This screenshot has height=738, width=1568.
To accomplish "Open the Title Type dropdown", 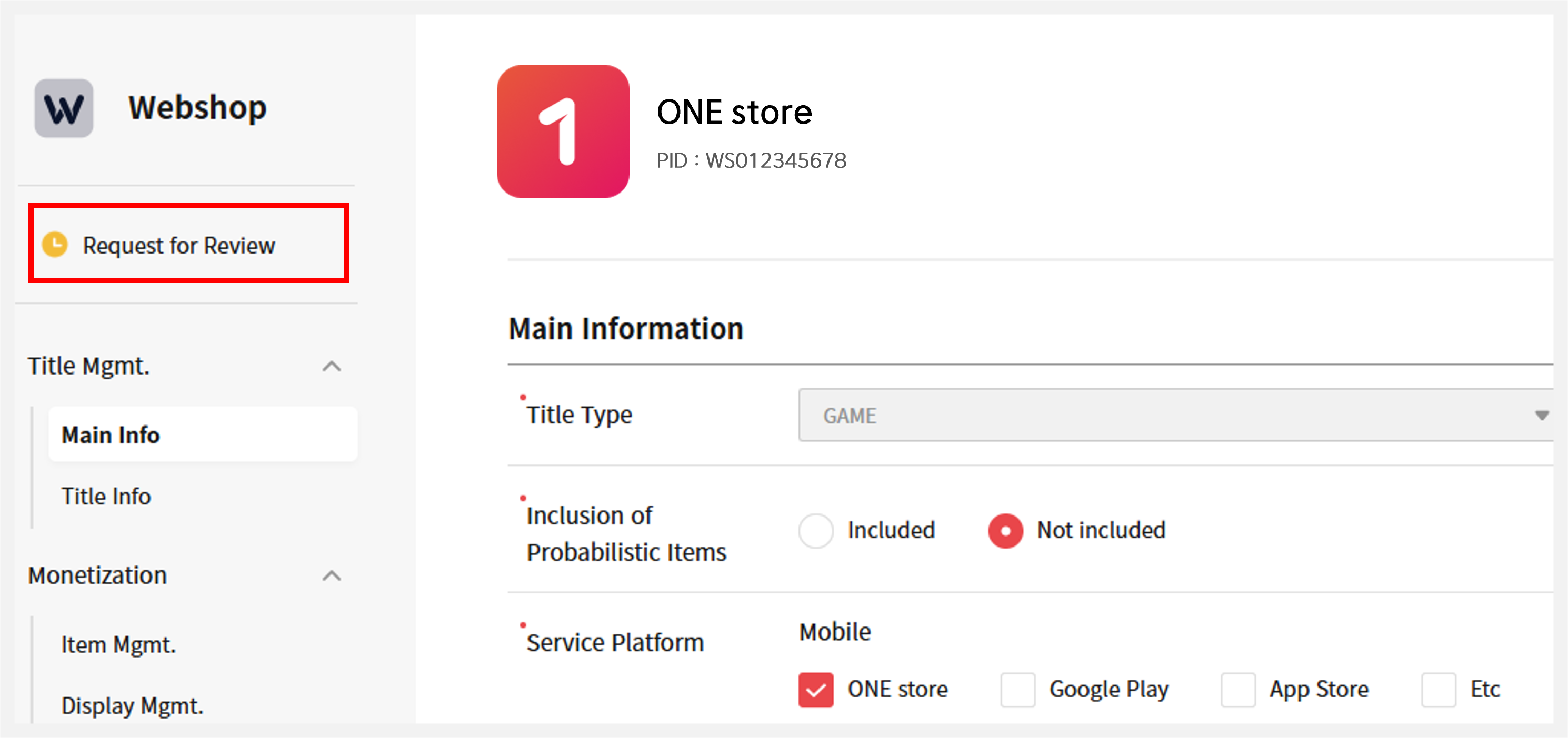I will click(1175, 416).
